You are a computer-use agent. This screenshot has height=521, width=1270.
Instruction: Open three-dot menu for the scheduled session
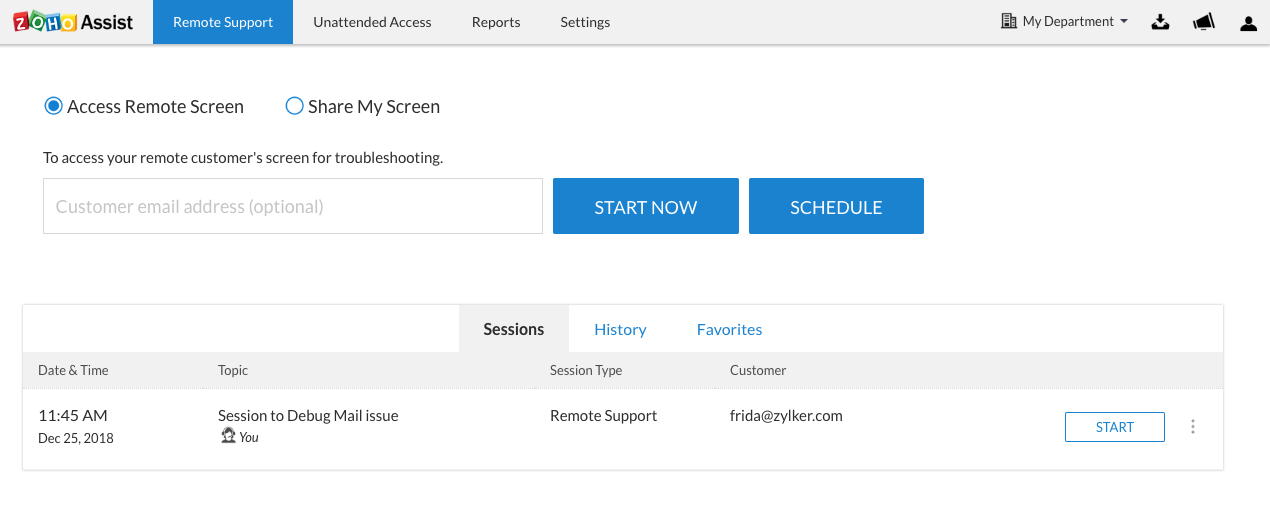tap(1192, 427)
